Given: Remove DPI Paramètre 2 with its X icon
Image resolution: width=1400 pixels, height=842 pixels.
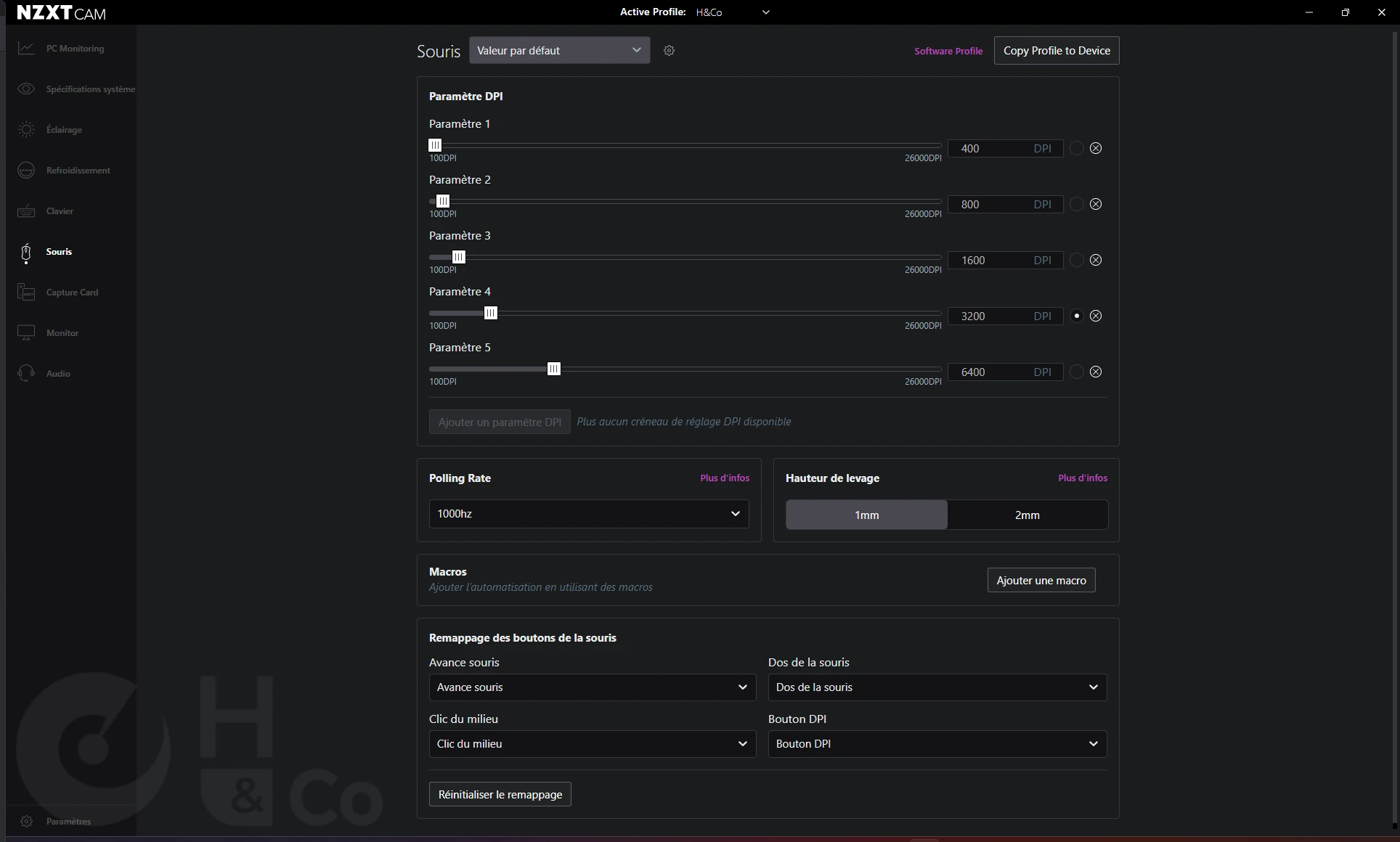Looking at the screenshot, I should tap(1096, 204).
